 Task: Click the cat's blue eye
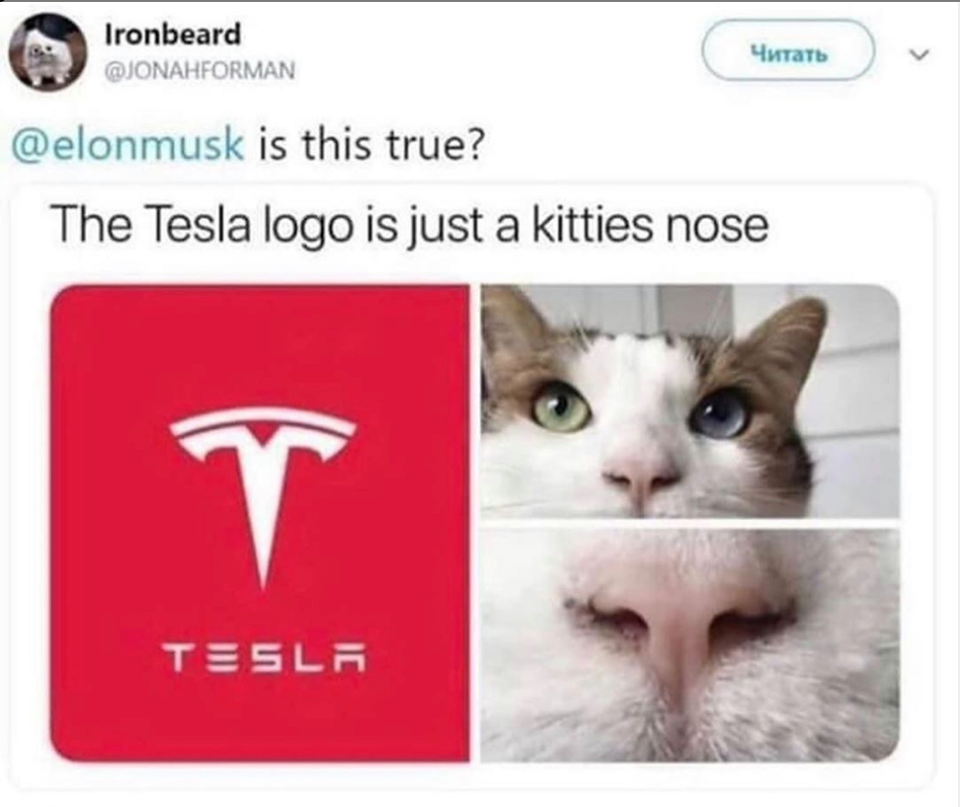[x=720, y=415]
